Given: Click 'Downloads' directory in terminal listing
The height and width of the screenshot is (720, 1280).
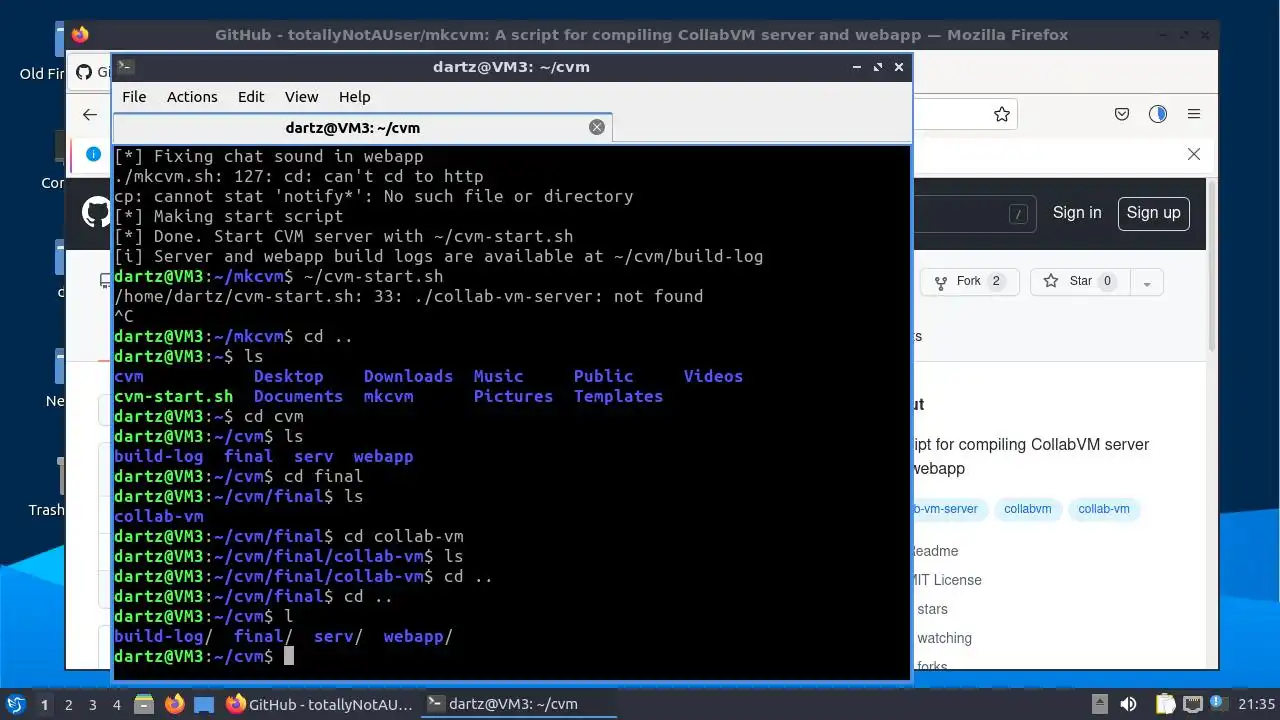Looking at the screenshot, I should click(x=408, y=376).
